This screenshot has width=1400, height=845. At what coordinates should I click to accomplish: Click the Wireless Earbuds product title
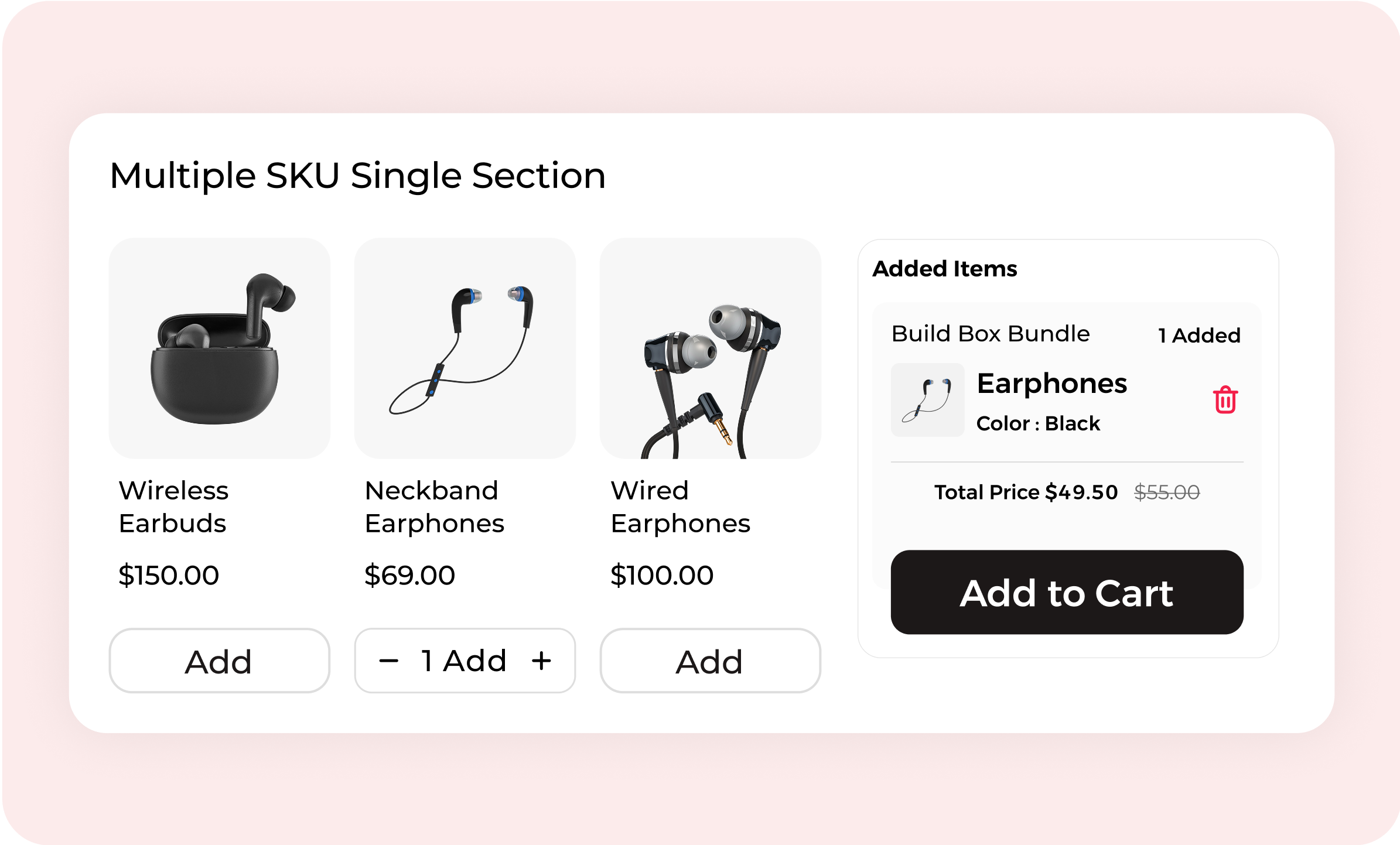point(173,507)
